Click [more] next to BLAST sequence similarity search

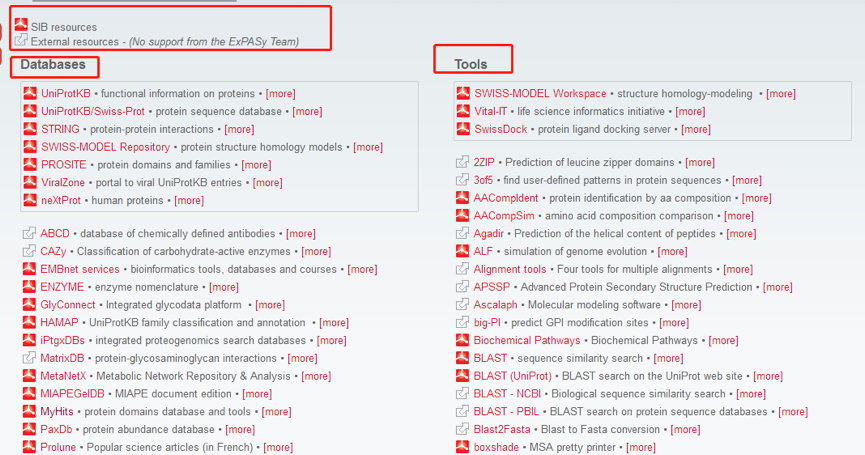[669, 358]
